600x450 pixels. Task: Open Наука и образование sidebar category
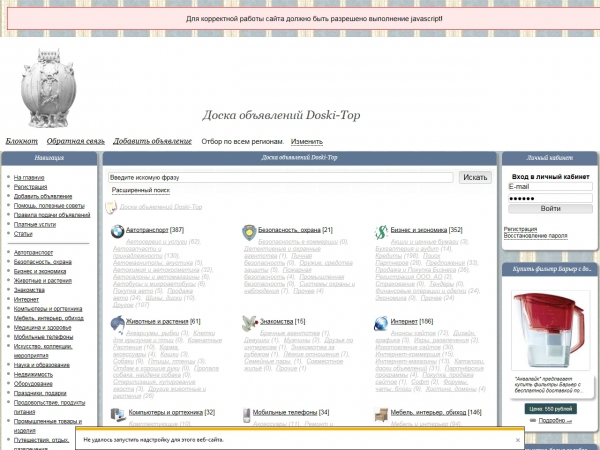pyautogui.click(x=42, y=365)
